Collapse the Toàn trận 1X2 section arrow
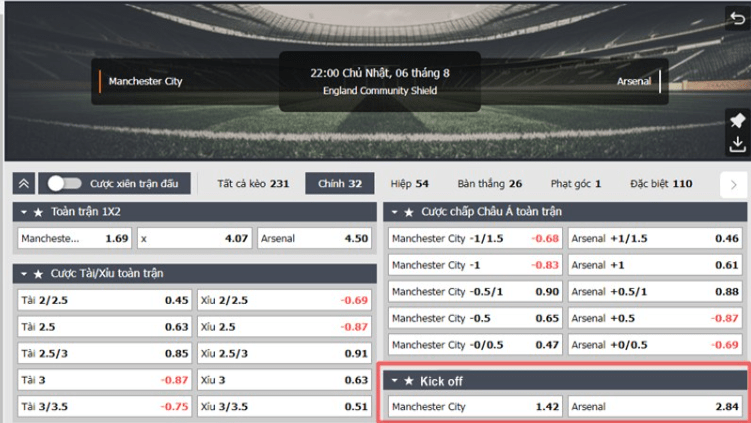The image size is (751, 423). pyautogui.click(x=24, y=212)
